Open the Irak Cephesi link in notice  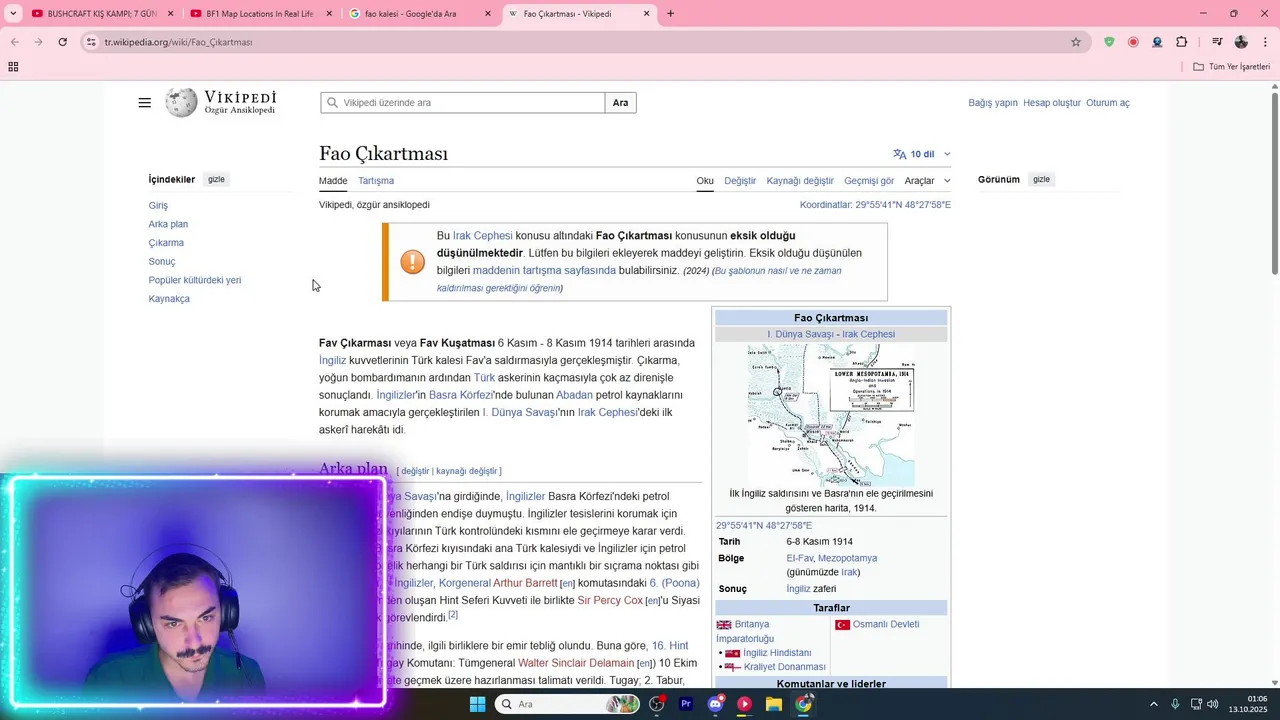tap(483, 236)
